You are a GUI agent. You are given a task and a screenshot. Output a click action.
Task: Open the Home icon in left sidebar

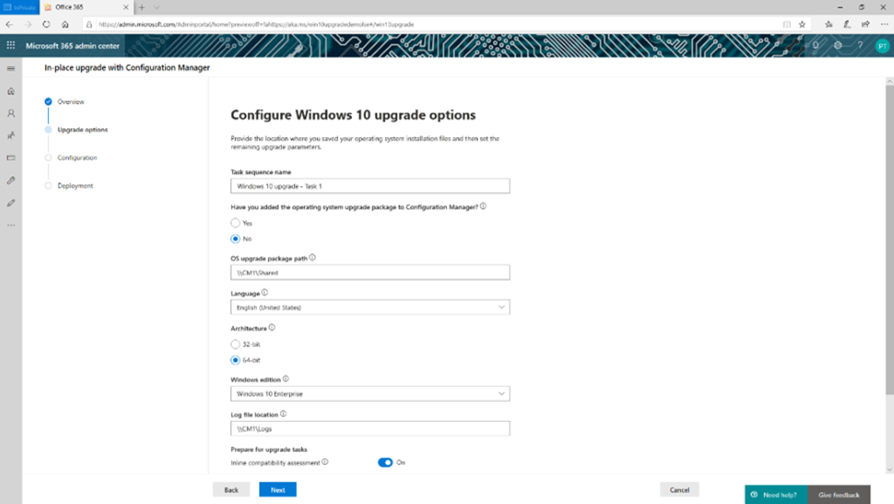pyautogui.click(x=11, y=91)
